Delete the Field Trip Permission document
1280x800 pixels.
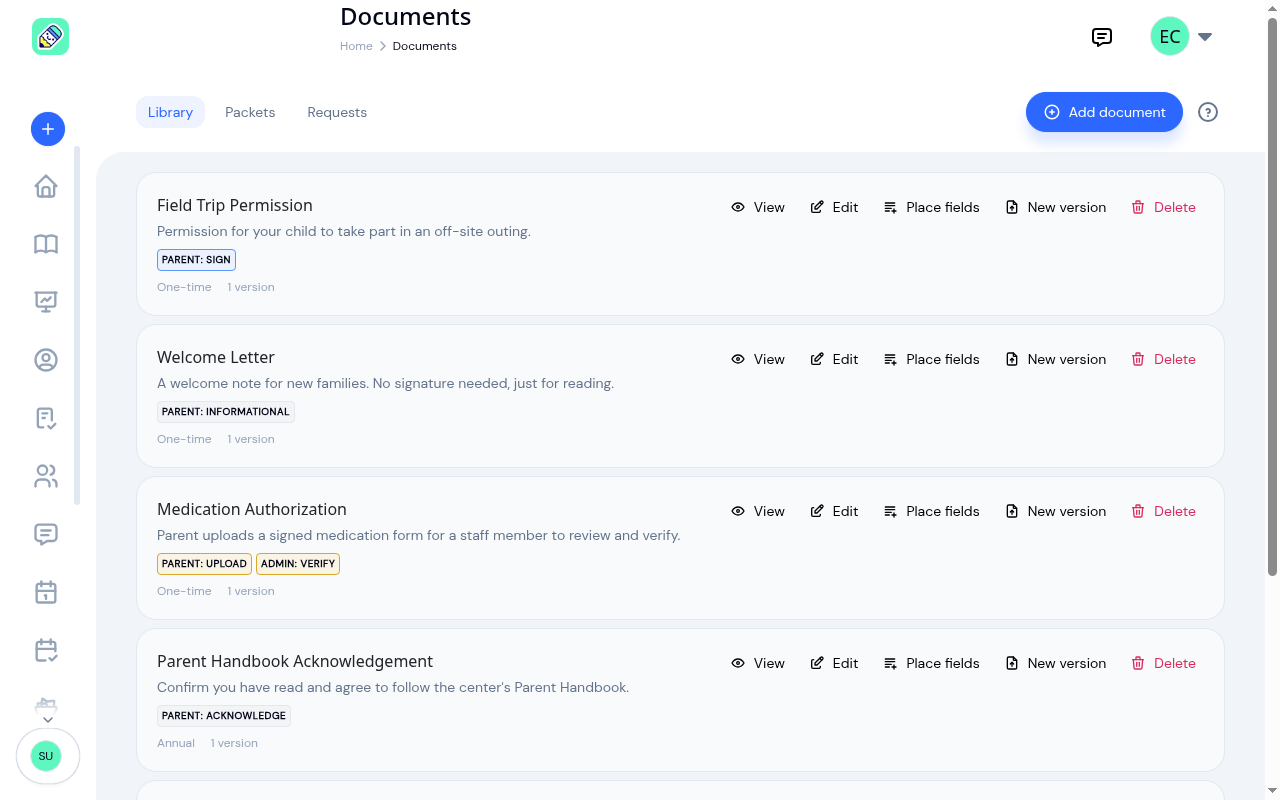pyautogui.click(x=1164, y=207)
